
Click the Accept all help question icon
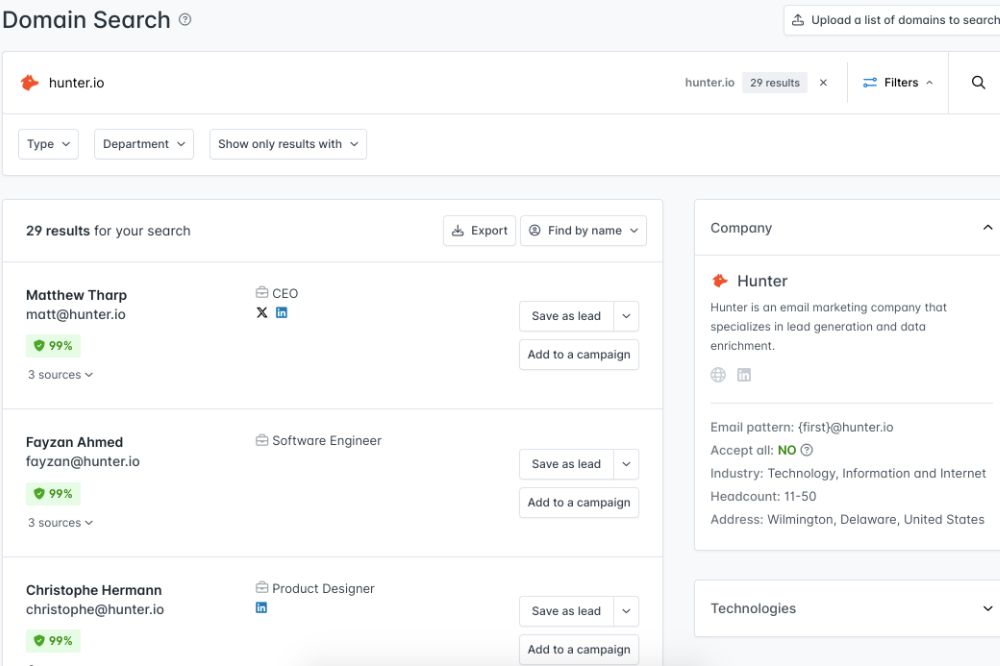806,450
